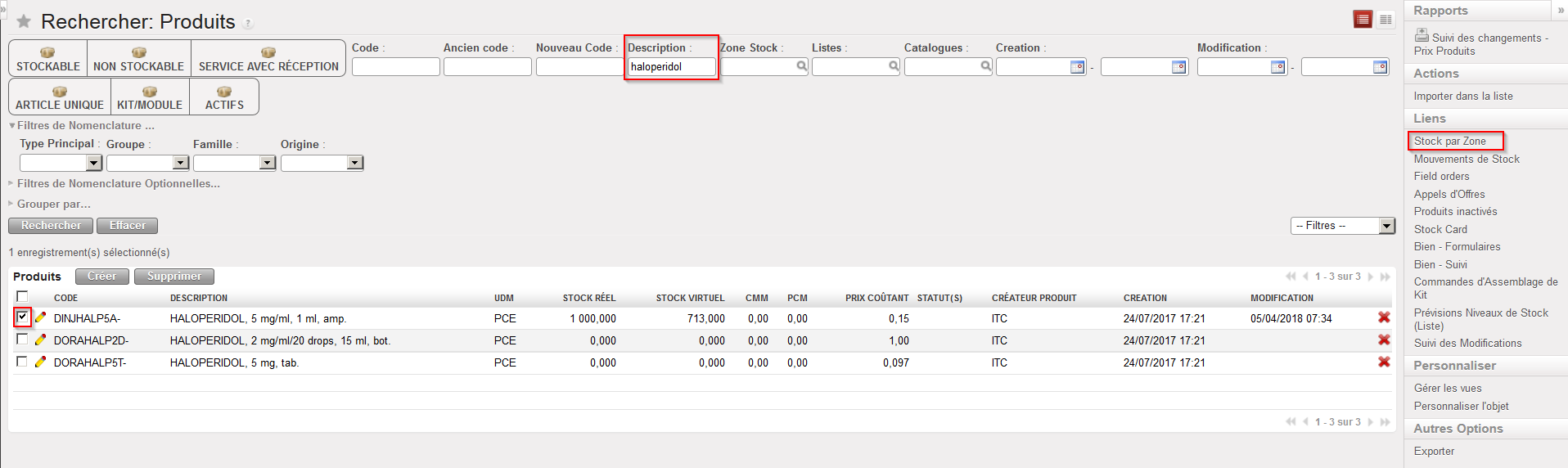
Task: Switch to list view with red icon
Action: pyautogui.click(x=1363, y=20)
